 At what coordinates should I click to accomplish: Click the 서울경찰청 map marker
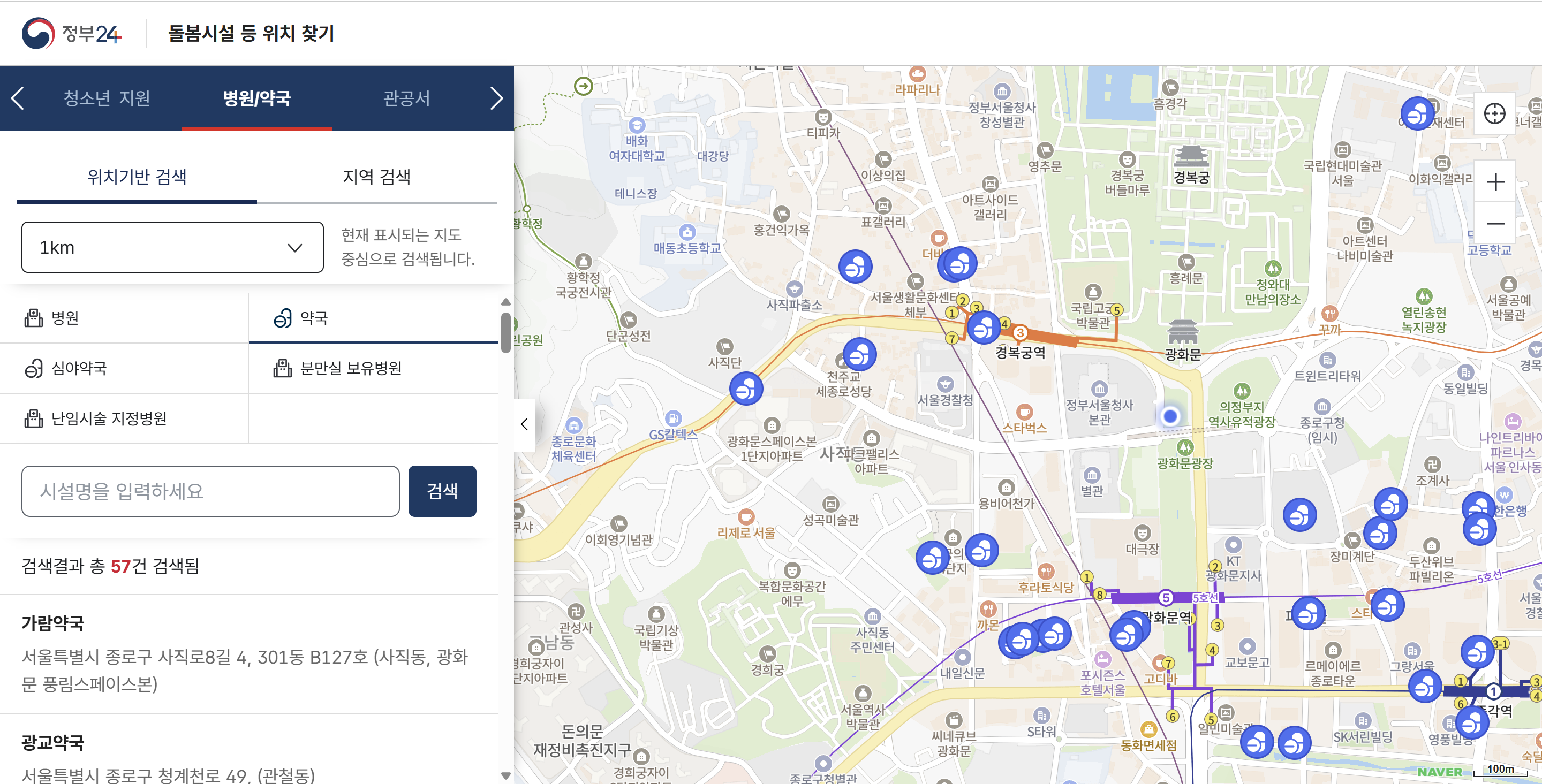click(945, 384)
